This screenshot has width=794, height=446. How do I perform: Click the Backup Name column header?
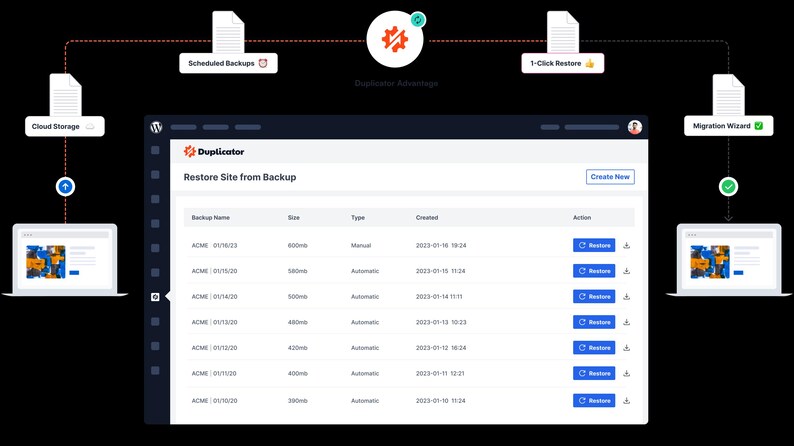(x=211, y=218)
